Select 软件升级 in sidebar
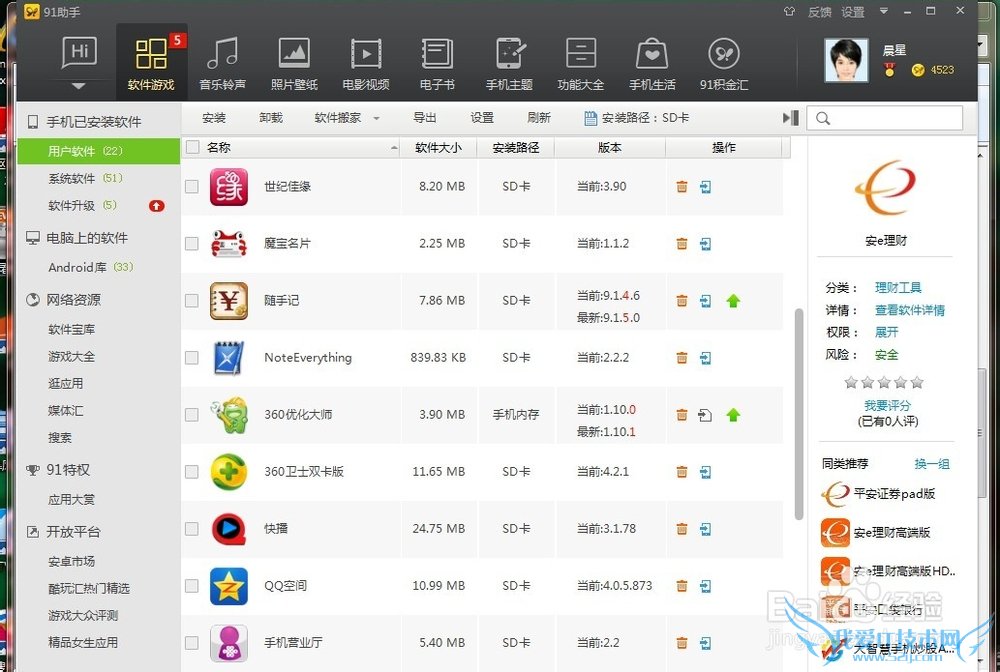 [82, 205]
